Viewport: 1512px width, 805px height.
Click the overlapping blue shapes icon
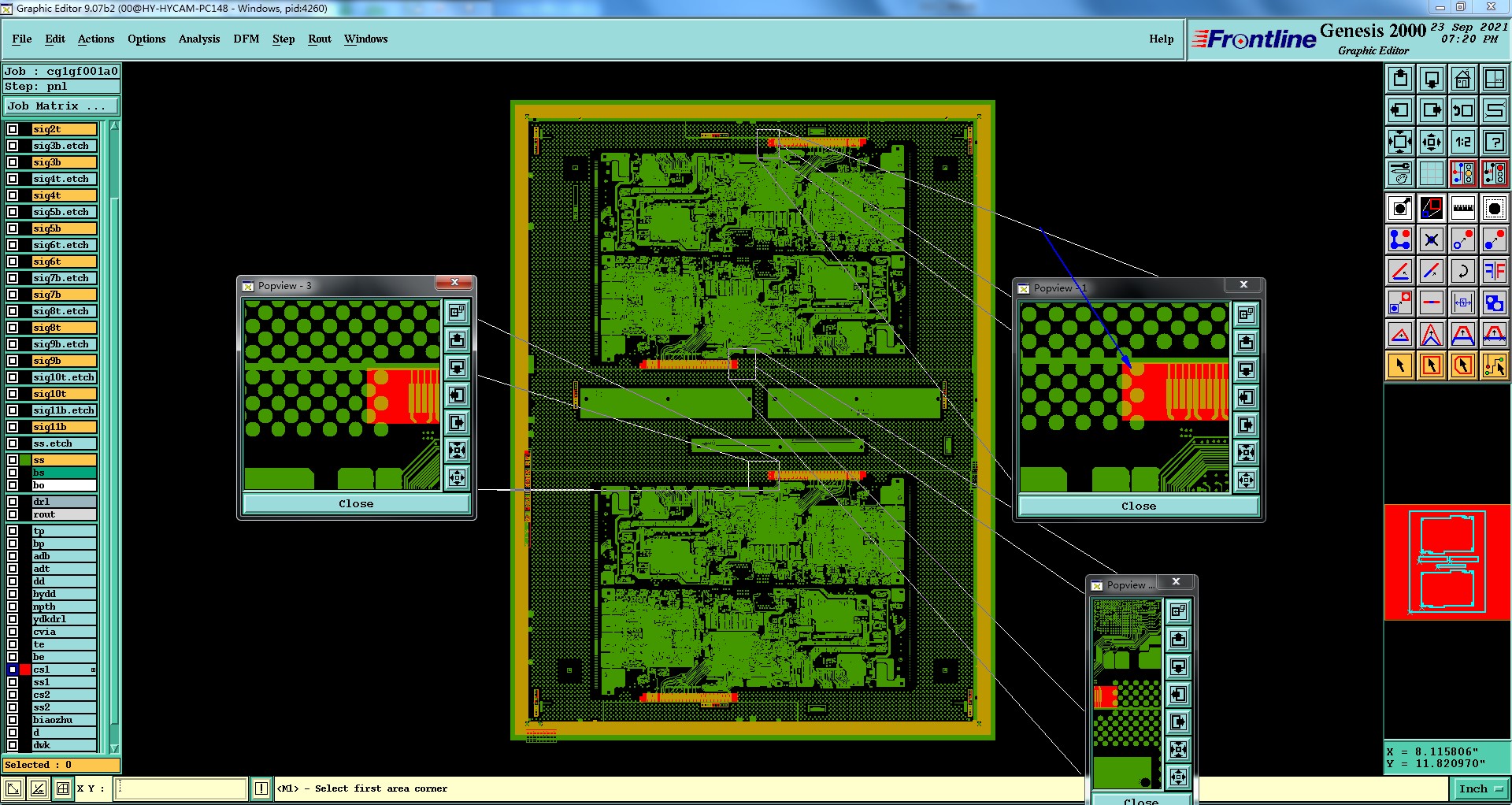1495,302
